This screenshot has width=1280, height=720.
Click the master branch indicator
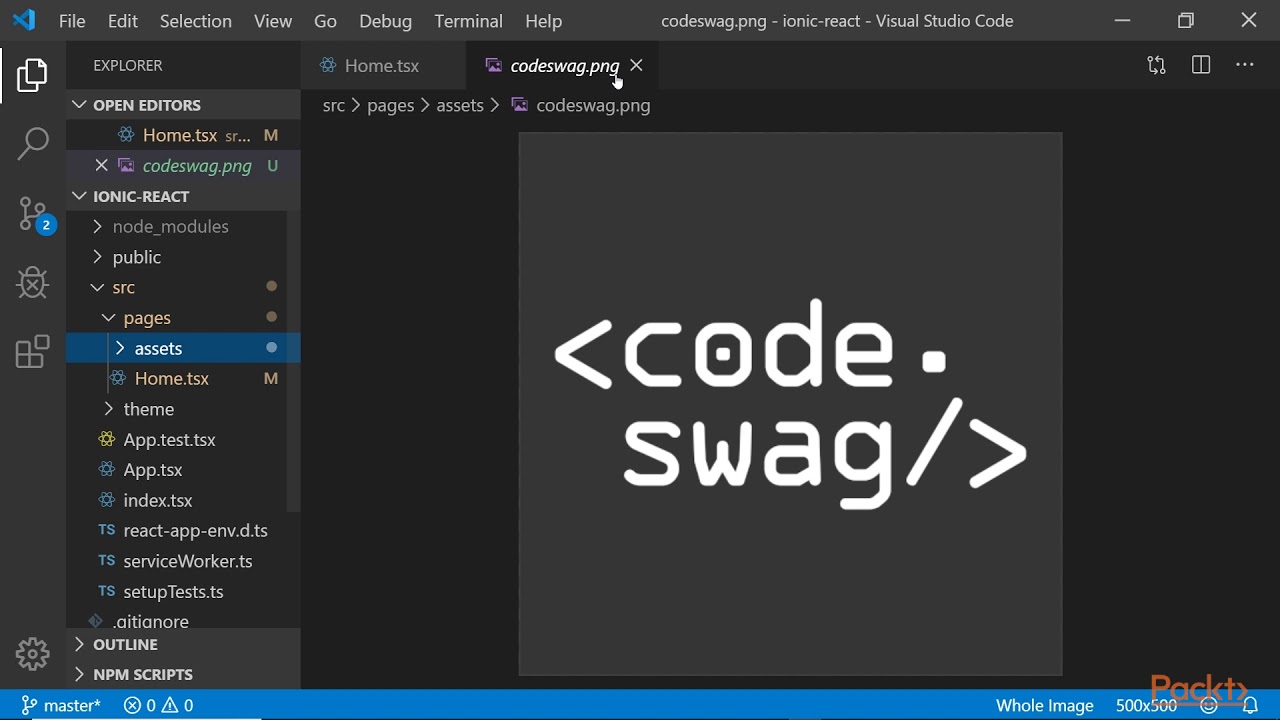click(x=61, y=706)
